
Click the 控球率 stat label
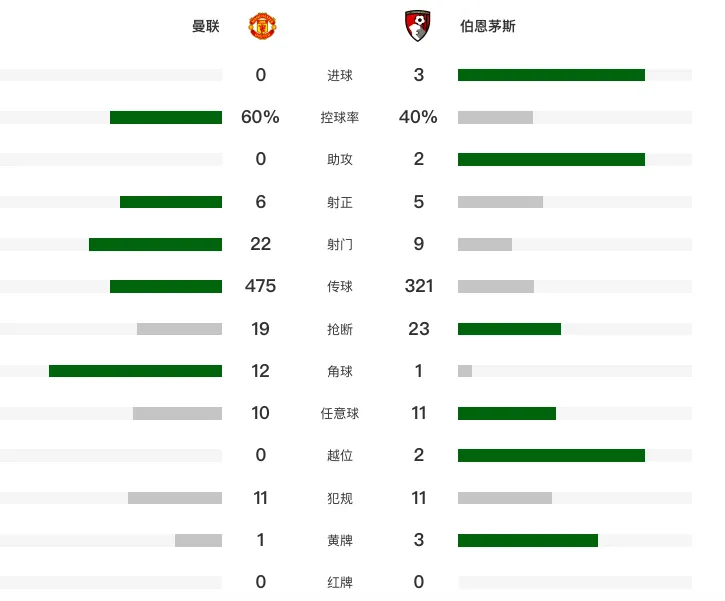pos(340,117)
